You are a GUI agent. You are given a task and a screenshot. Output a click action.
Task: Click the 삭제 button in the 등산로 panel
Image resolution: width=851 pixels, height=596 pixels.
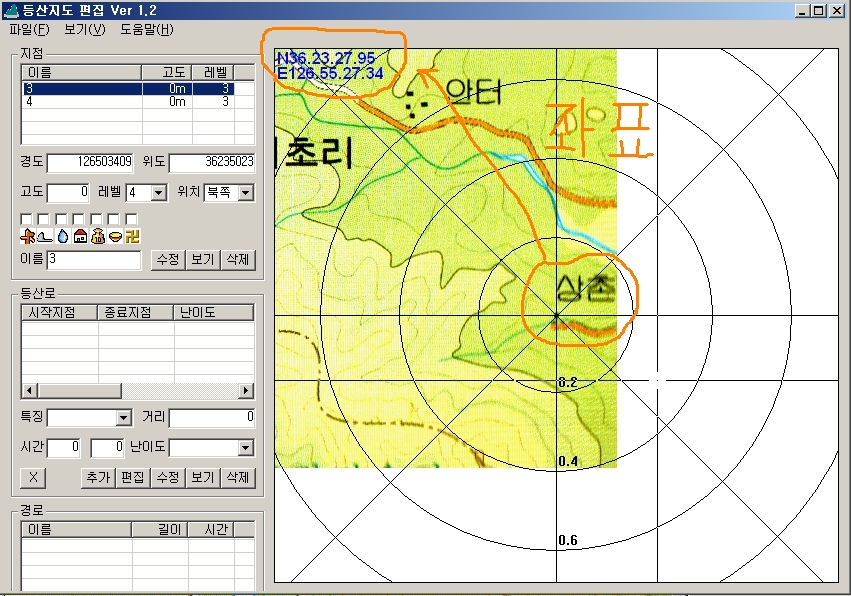click(238, 478)
